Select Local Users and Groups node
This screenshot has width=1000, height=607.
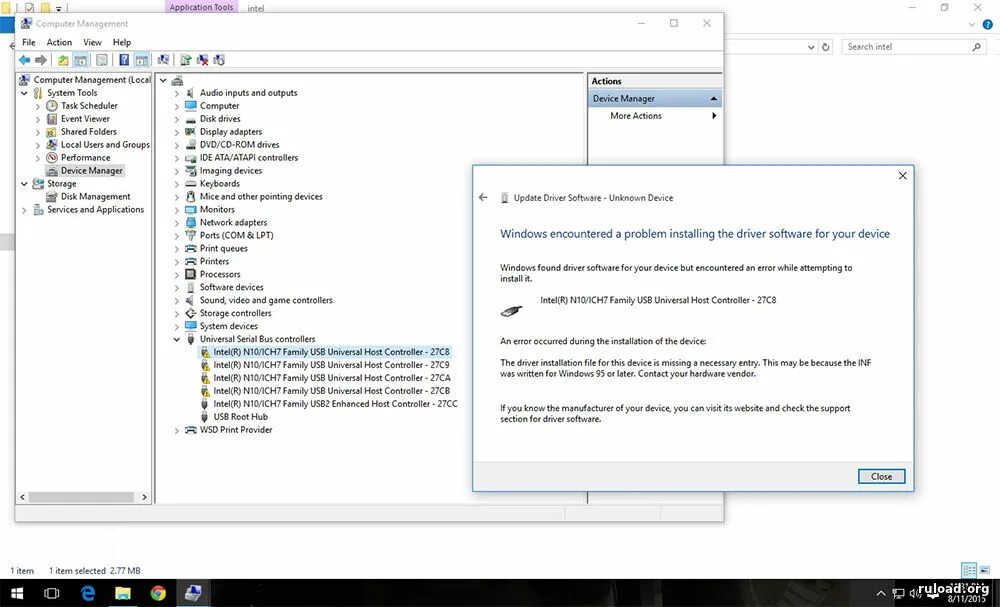pyautogui.click(x=105, y=145)
